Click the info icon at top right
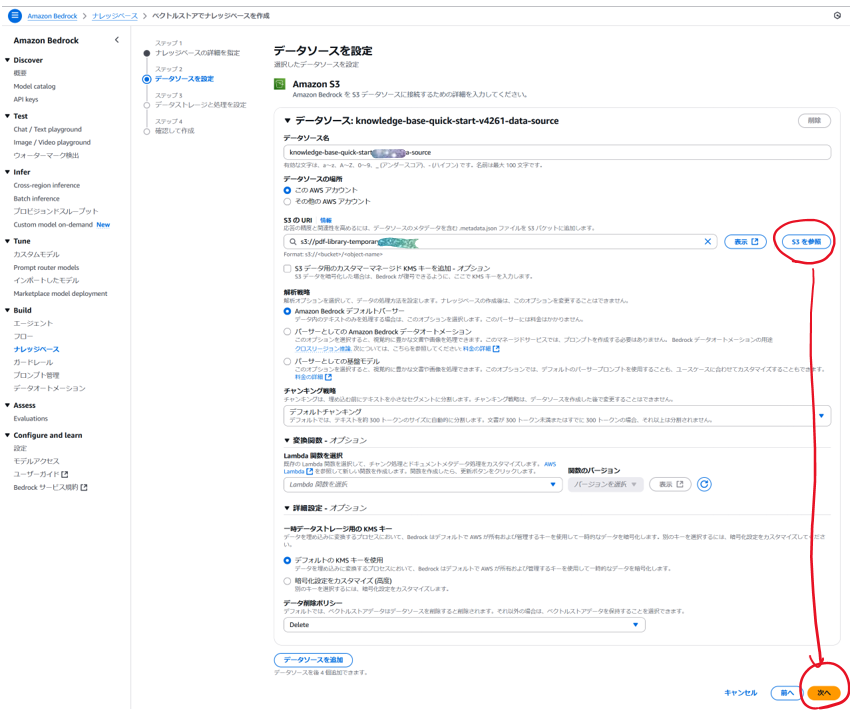Image resolution: width=850 pixels, height=726 pixels. (x=837, y=16)
